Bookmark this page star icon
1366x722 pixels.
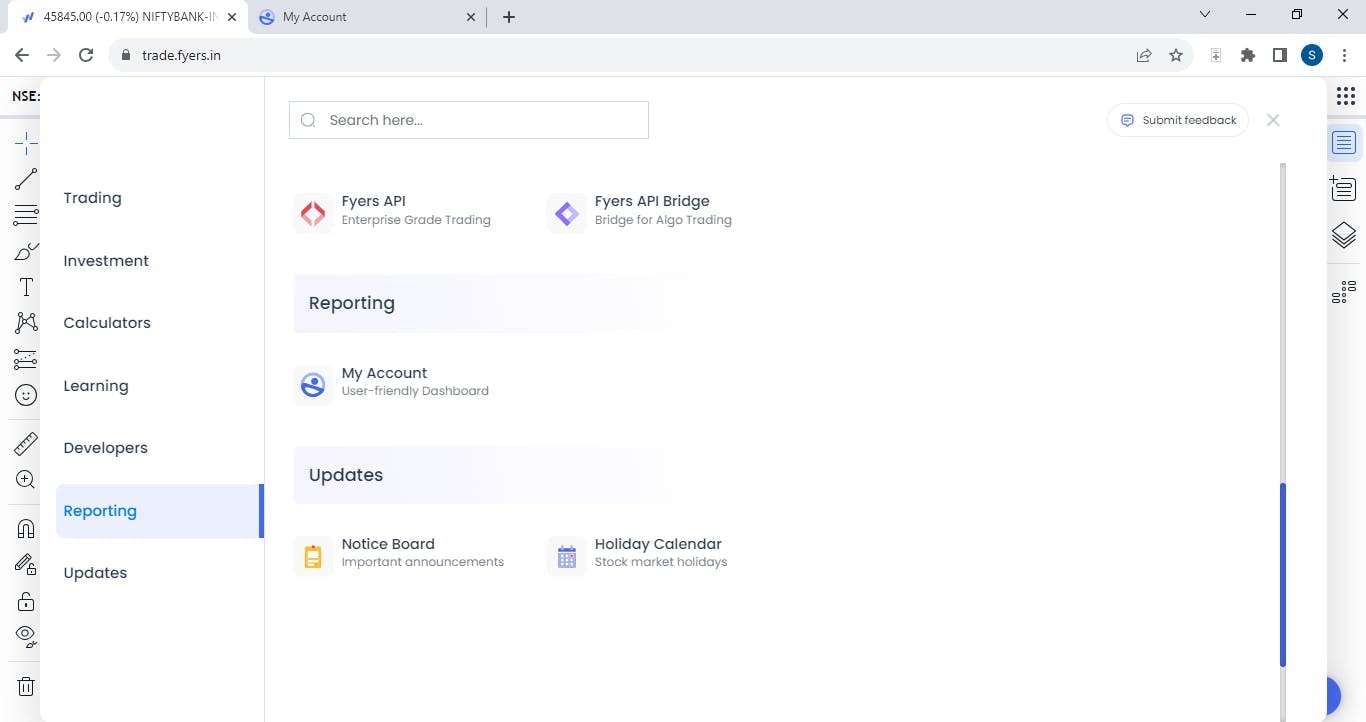pos(1176,56)
